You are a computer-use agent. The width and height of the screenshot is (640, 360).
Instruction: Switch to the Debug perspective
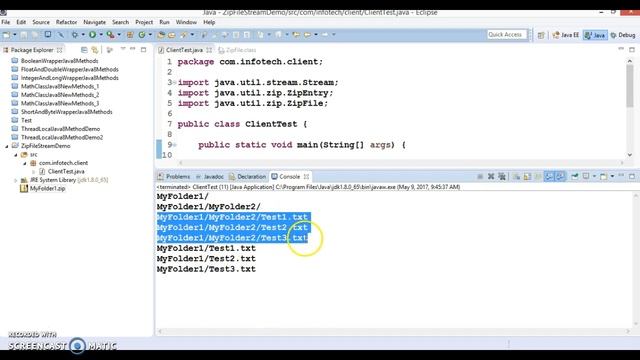[623, 35]
